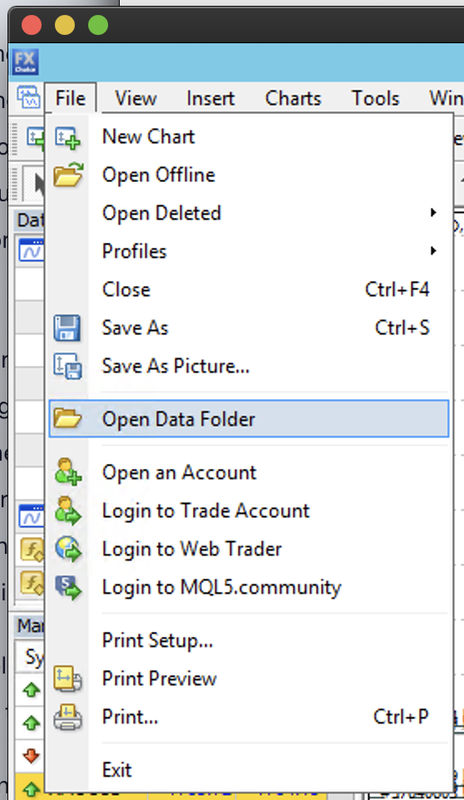The width and height of the screenshot is (464, 800).
Task: Click the Print printer icon
Action: point(68,717)
